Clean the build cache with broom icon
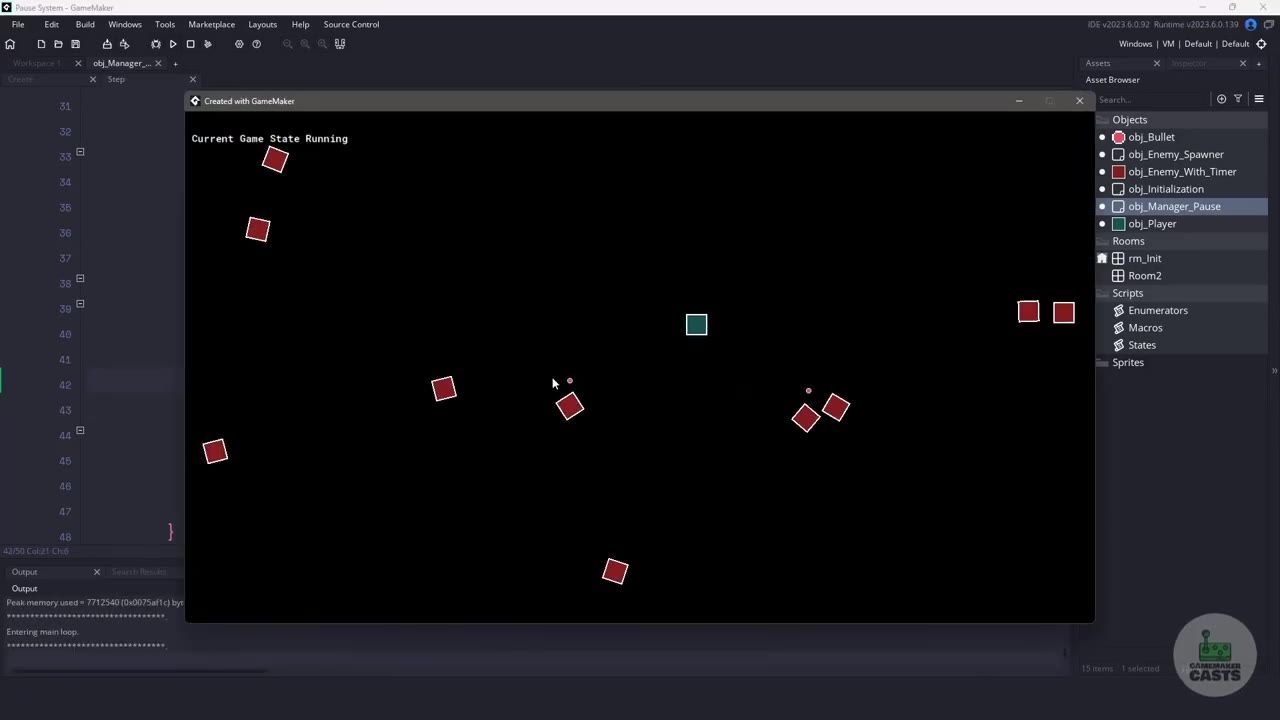Viewport: 1280px width, 720px height. point(208,44)
